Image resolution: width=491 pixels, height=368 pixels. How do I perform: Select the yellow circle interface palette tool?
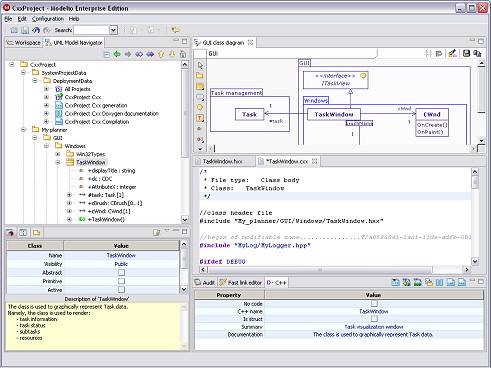200,107
